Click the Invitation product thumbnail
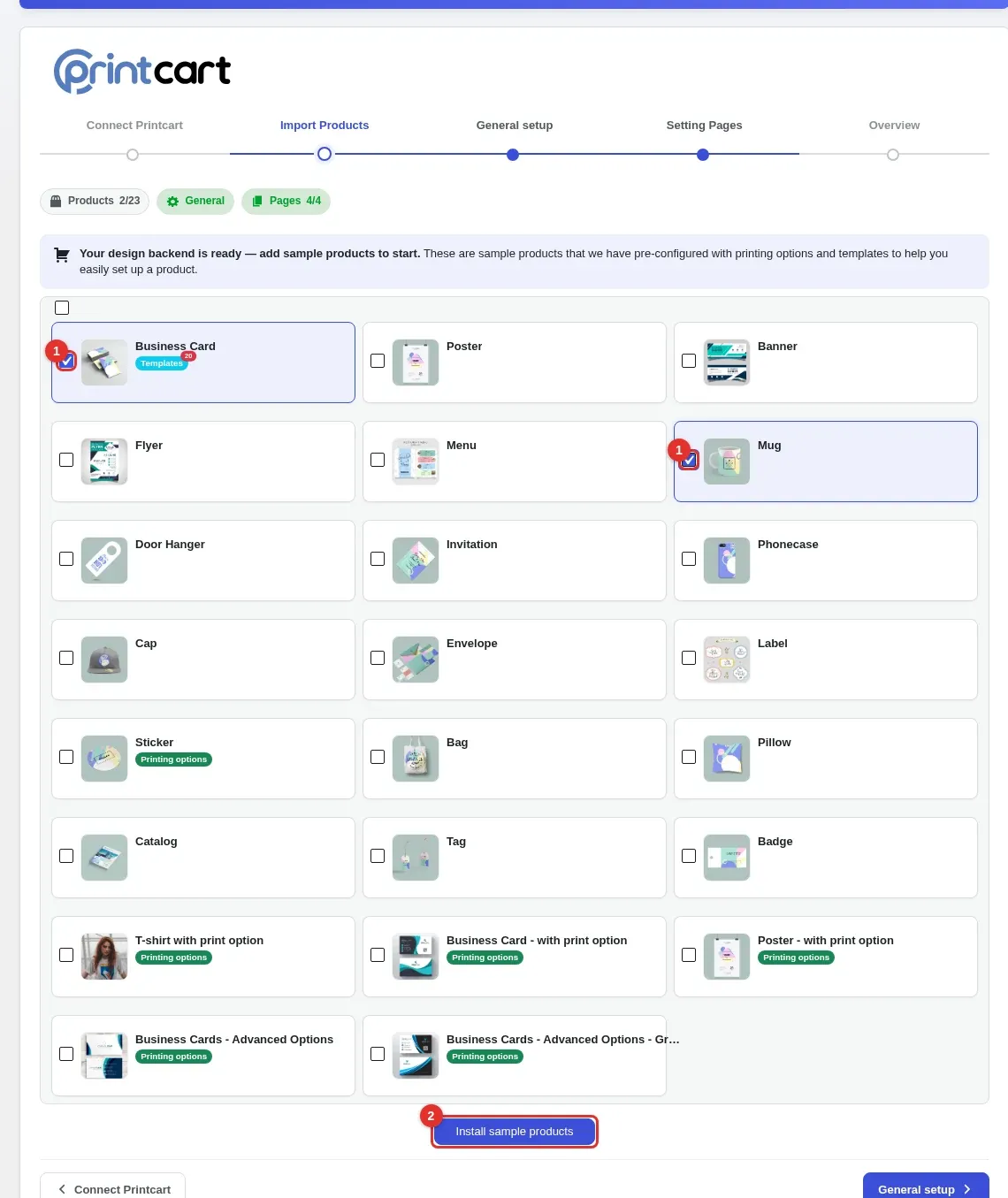Screen dimensions: 1008x1198 [416, 561]
